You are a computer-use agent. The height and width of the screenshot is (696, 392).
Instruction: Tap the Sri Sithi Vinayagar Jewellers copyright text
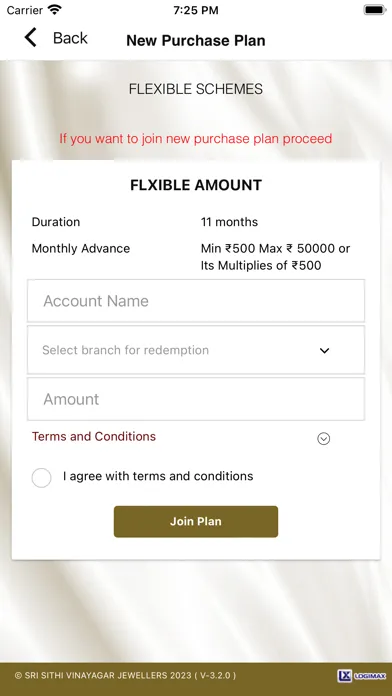pyautogui.click(x=126, y=676)
